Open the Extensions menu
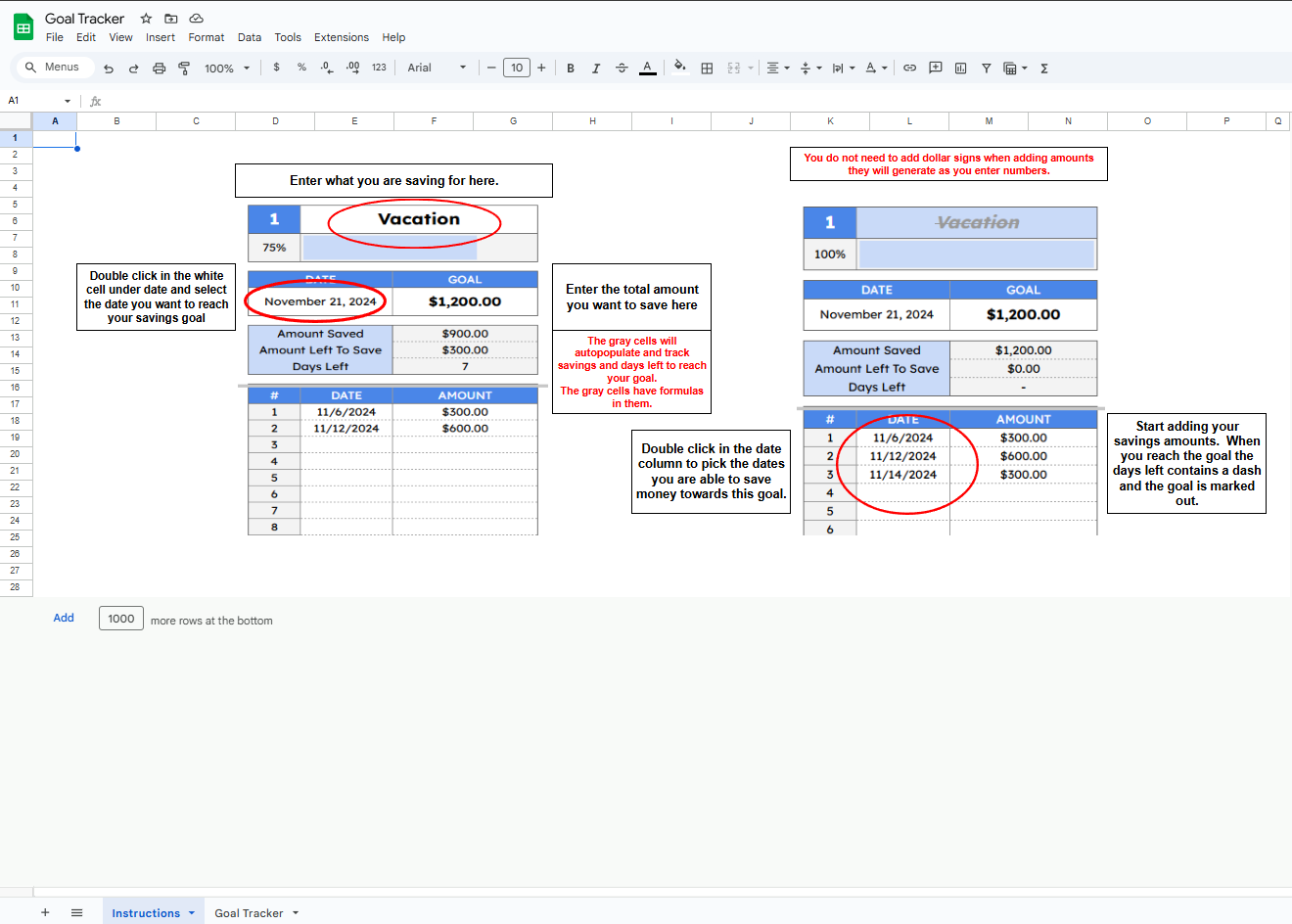 (x=342, y=37)
